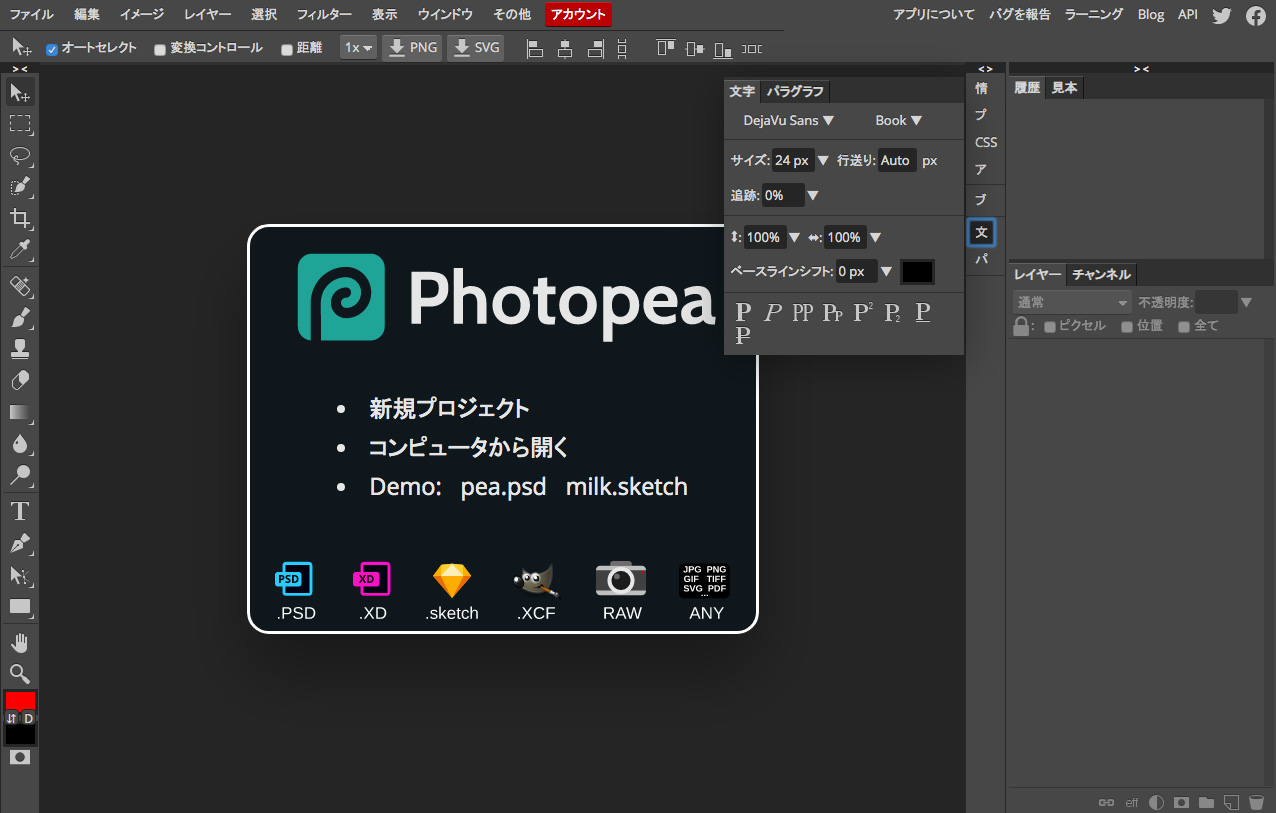Open the 通常 blend mode dropdown
Image resolution: width=1276 pixels, height=813 pixels.
[1072, 302]
